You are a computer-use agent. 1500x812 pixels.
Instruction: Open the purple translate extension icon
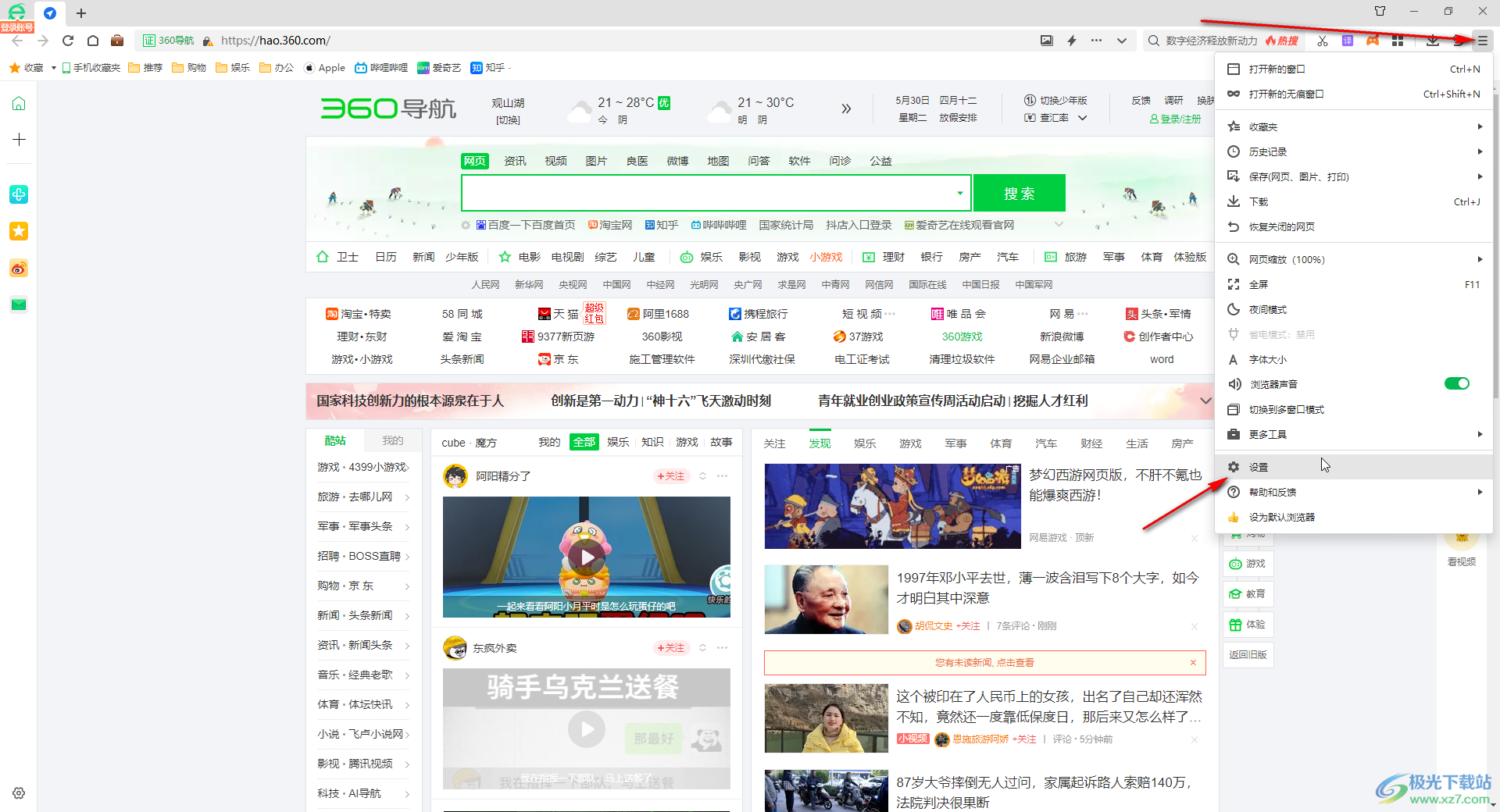1348,41
